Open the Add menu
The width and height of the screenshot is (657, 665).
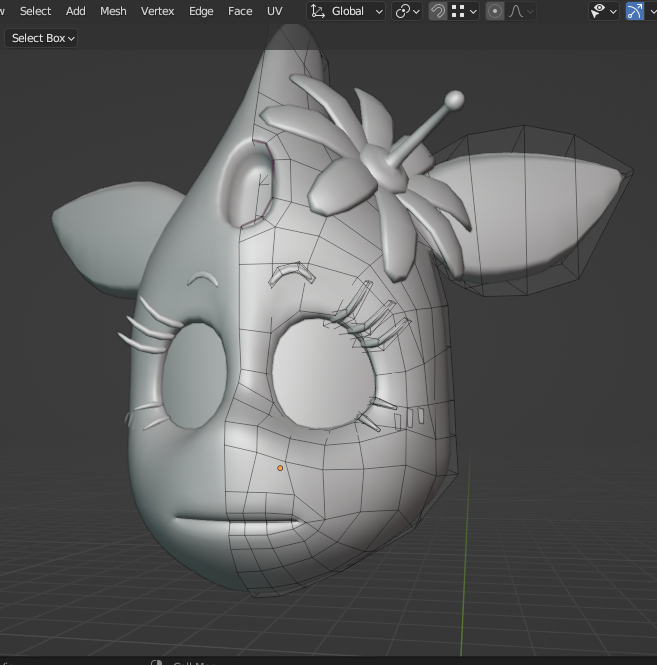point(75,11)
